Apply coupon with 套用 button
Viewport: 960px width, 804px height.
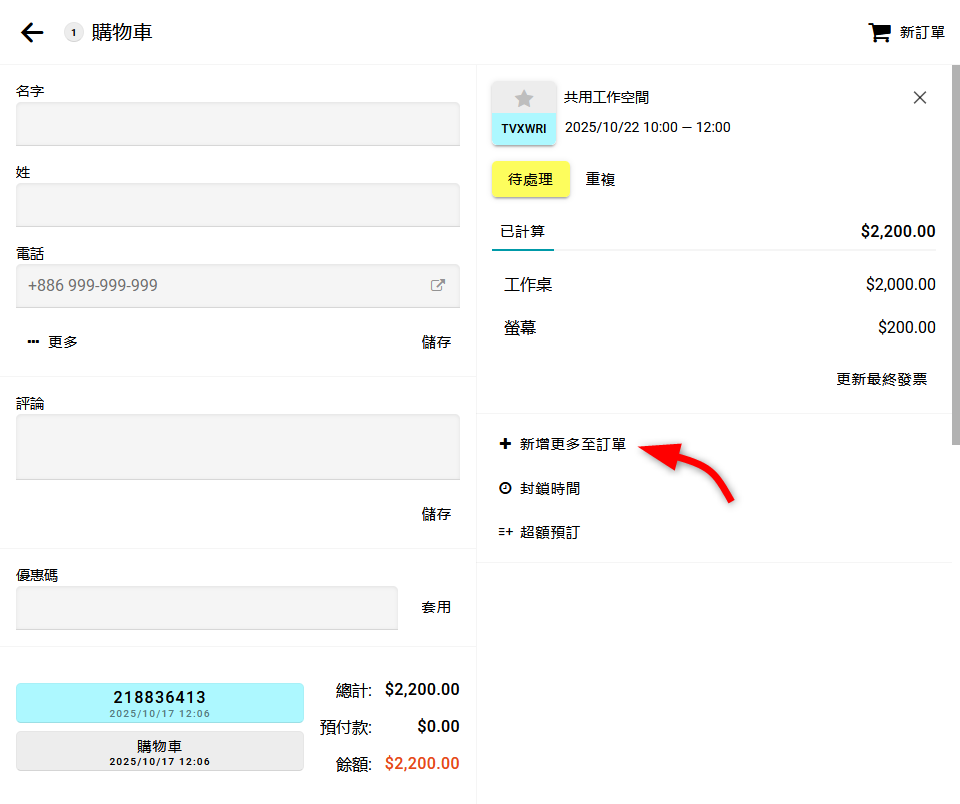(x=436, y=607)
